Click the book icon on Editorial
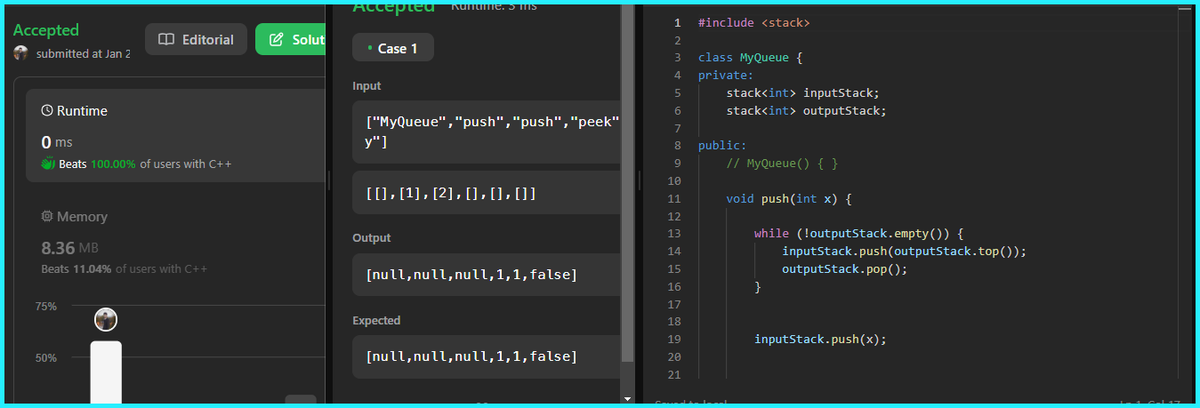1200x408 pixels. coord(167,40)
